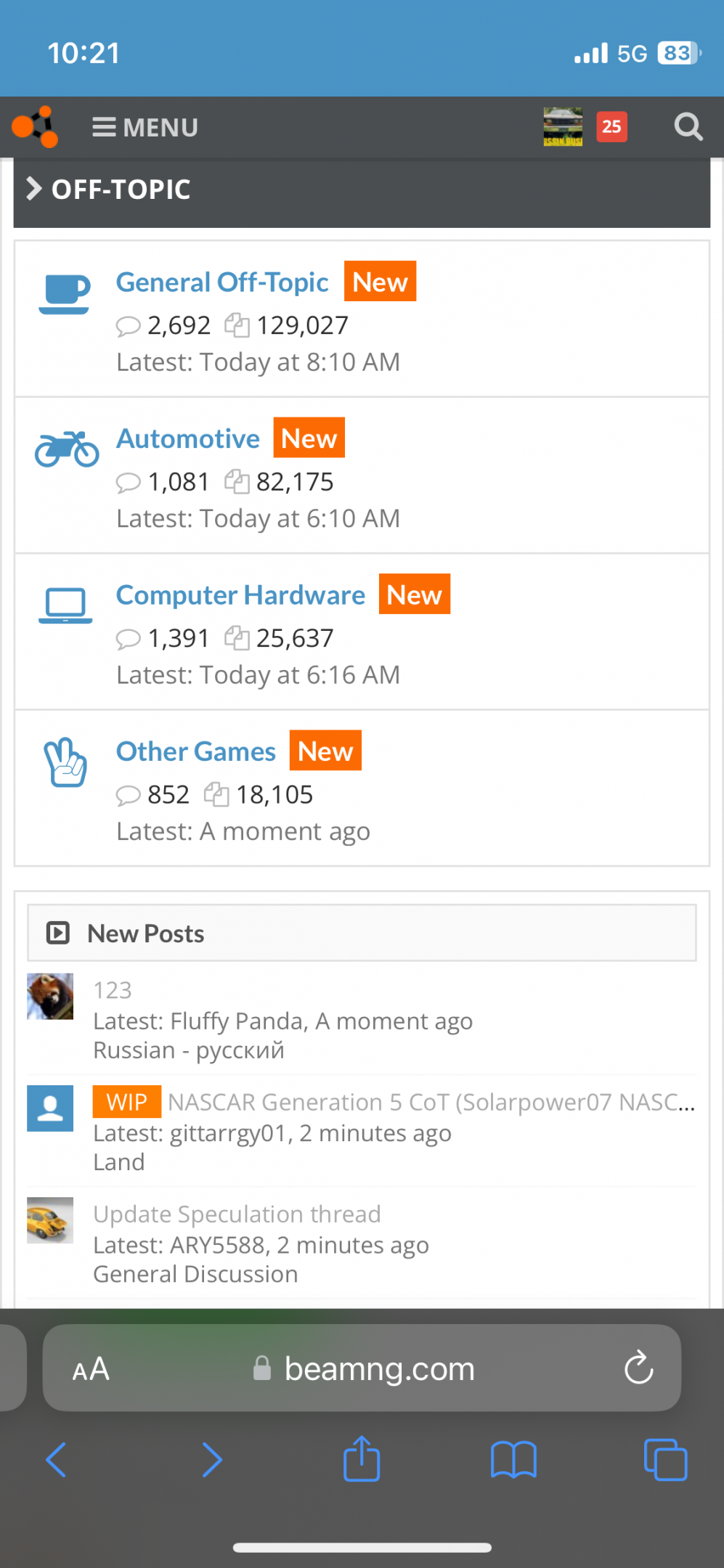Open Update Speculation thread

pos(237,1214)
